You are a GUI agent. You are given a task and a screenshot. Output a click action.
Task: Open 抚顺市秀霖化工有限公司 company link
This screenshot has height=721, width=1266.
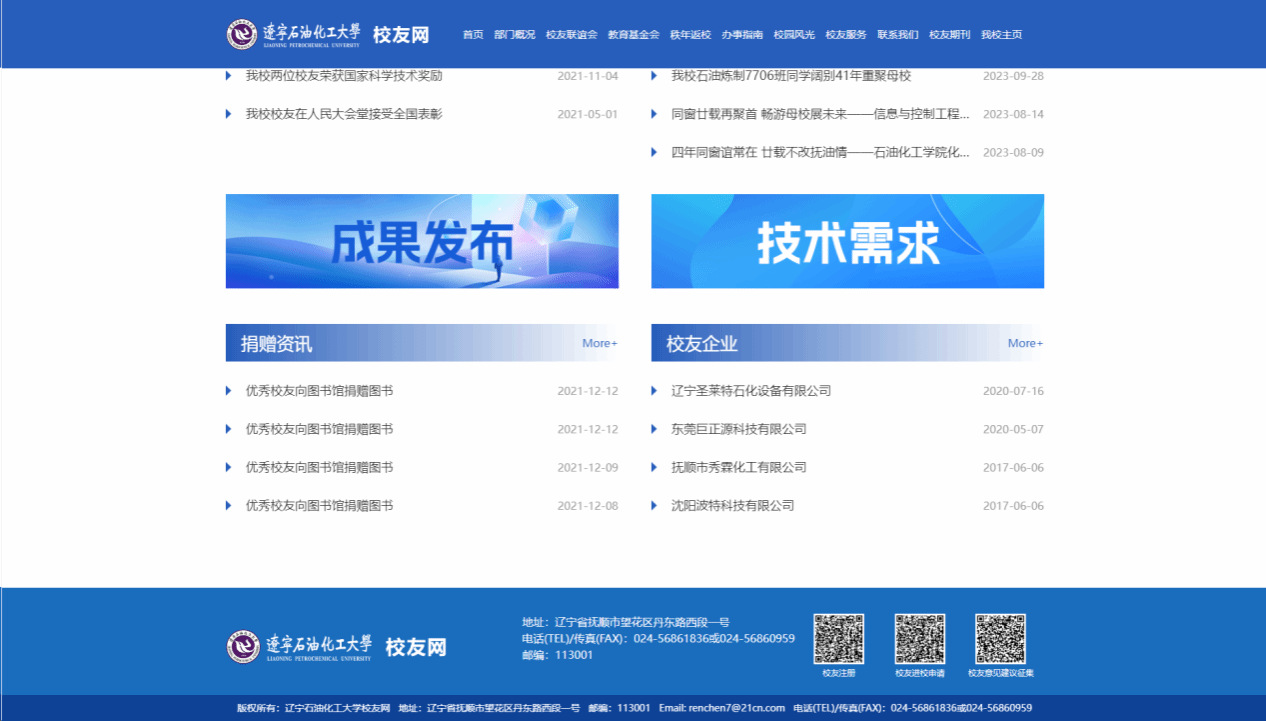point(739,467)
